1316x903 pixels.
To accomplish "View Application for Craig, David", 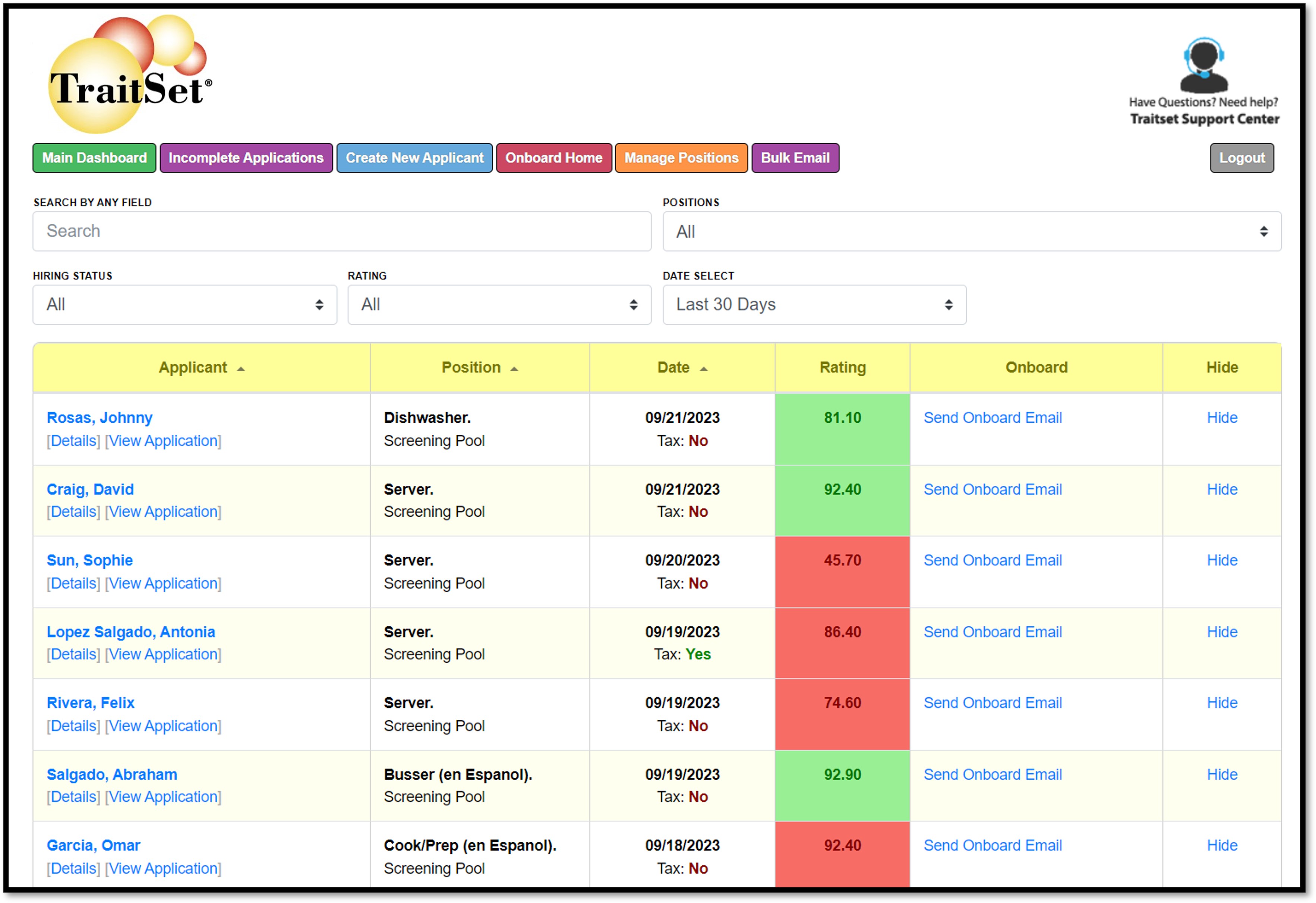I will pos(163,512).
